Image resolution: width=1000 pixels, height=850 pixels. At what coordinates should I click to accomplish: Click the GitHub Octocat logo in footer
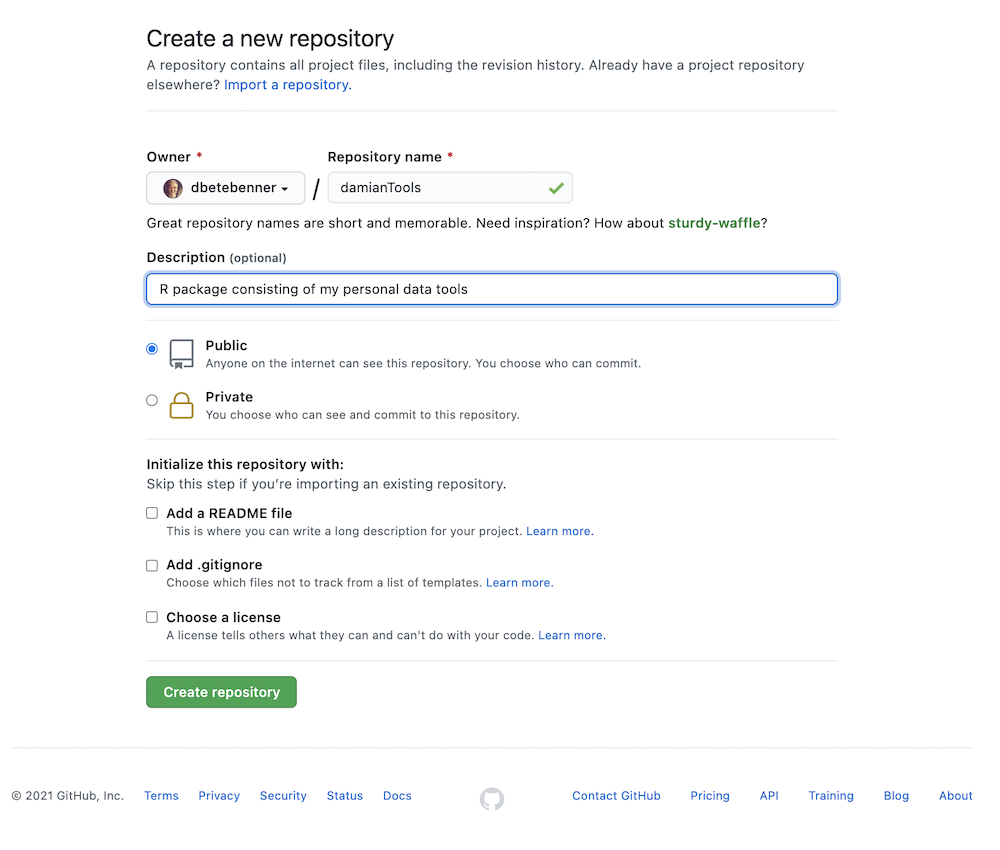492,798
